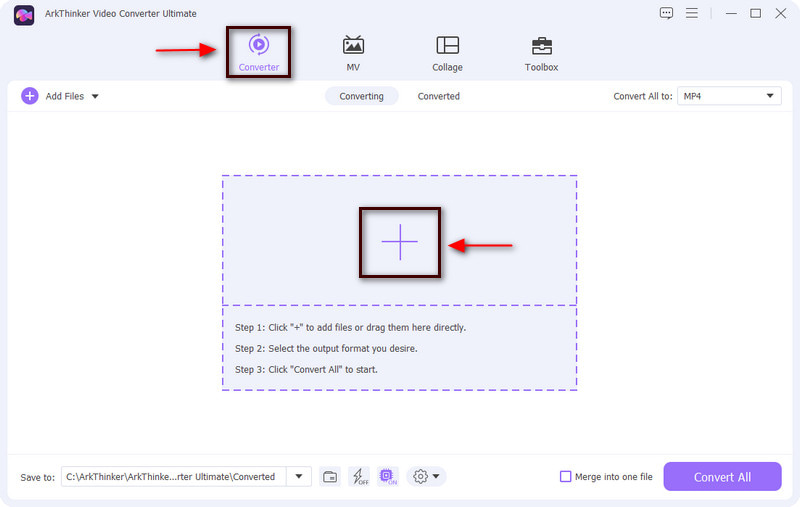The image size is (800, 507).
Task: Open the Convert All to MP4 format dropdown
Action: click(x=729, y=96)
